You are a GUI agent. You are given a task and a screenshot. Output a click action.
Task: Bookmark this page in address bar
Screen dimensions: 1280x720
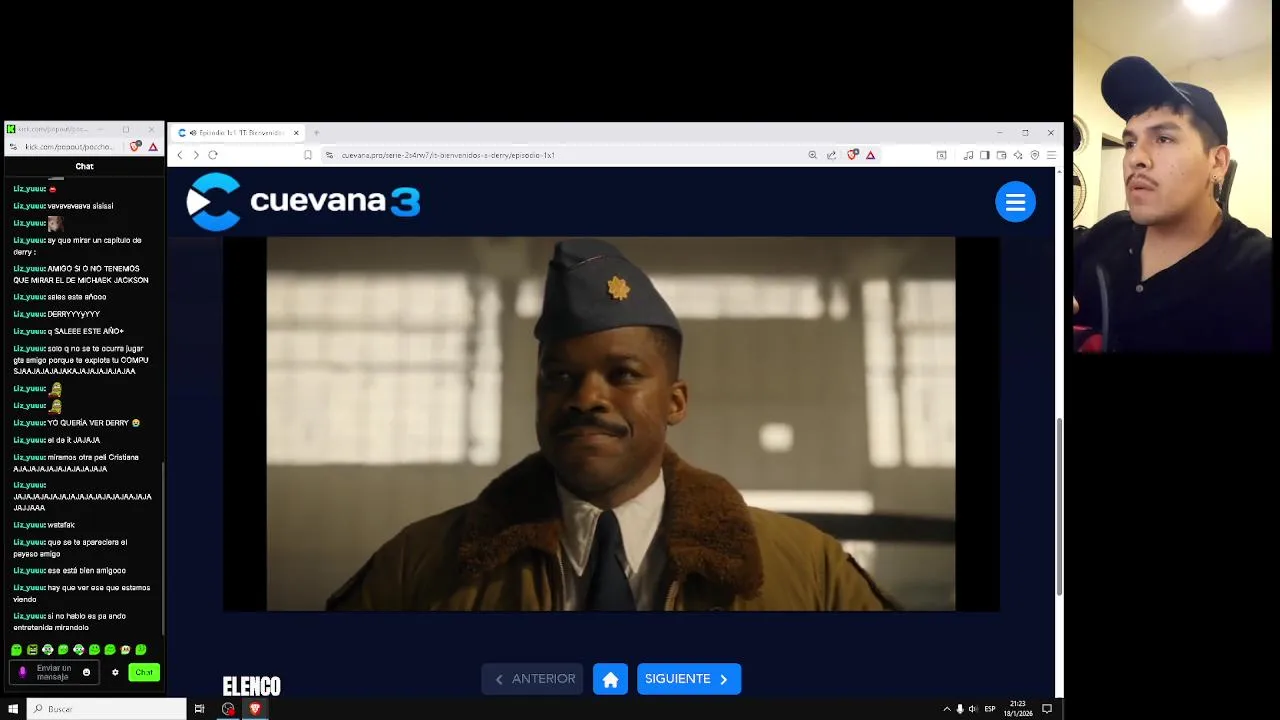pos(308,155)
